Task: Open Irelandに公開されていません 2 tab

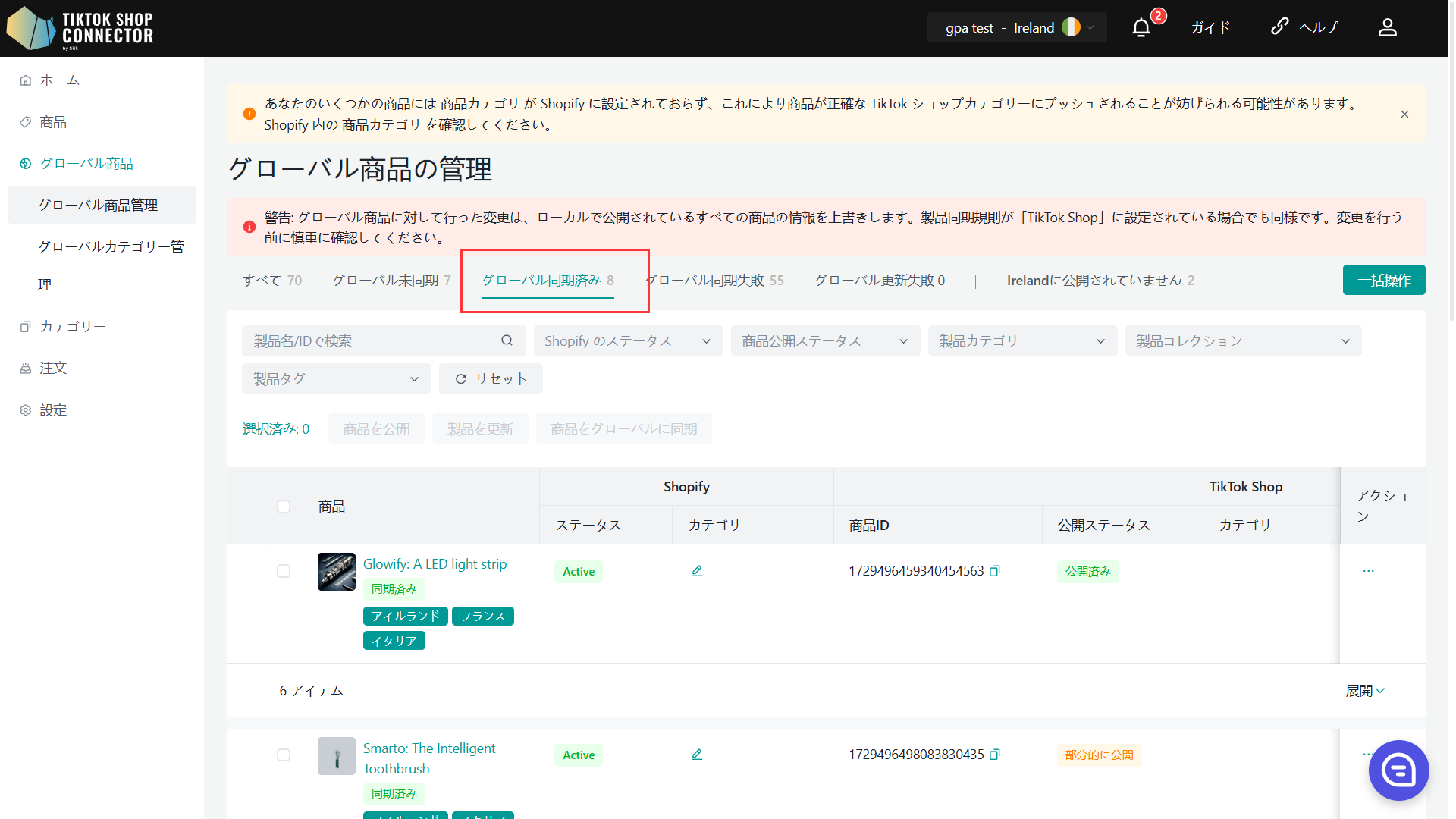Action: (1100, 281)
